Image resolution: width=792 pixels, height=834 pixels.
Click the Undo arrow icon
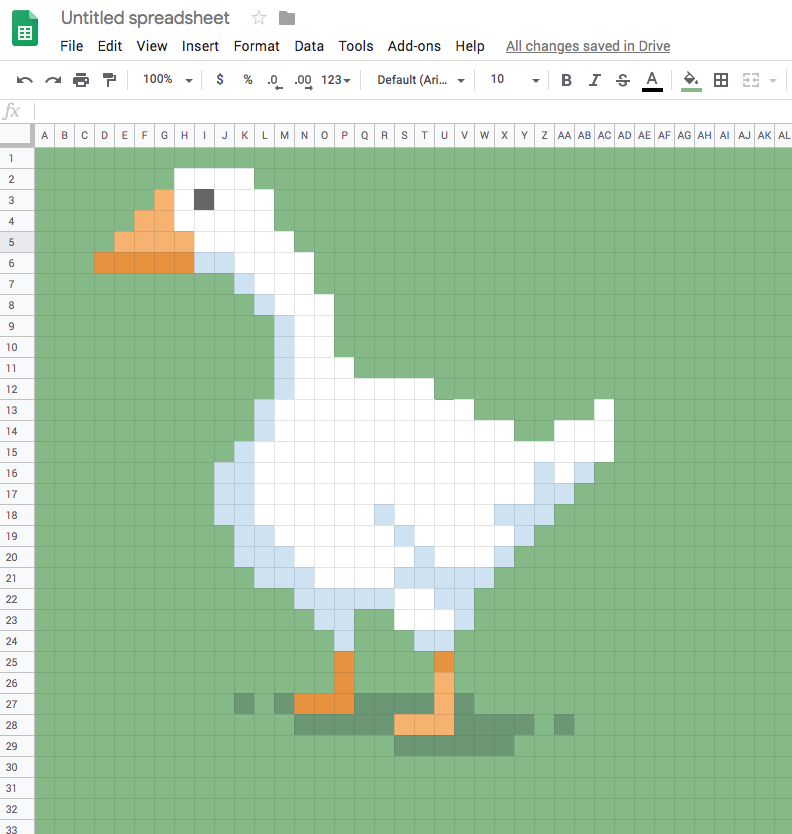click(24, 80)
